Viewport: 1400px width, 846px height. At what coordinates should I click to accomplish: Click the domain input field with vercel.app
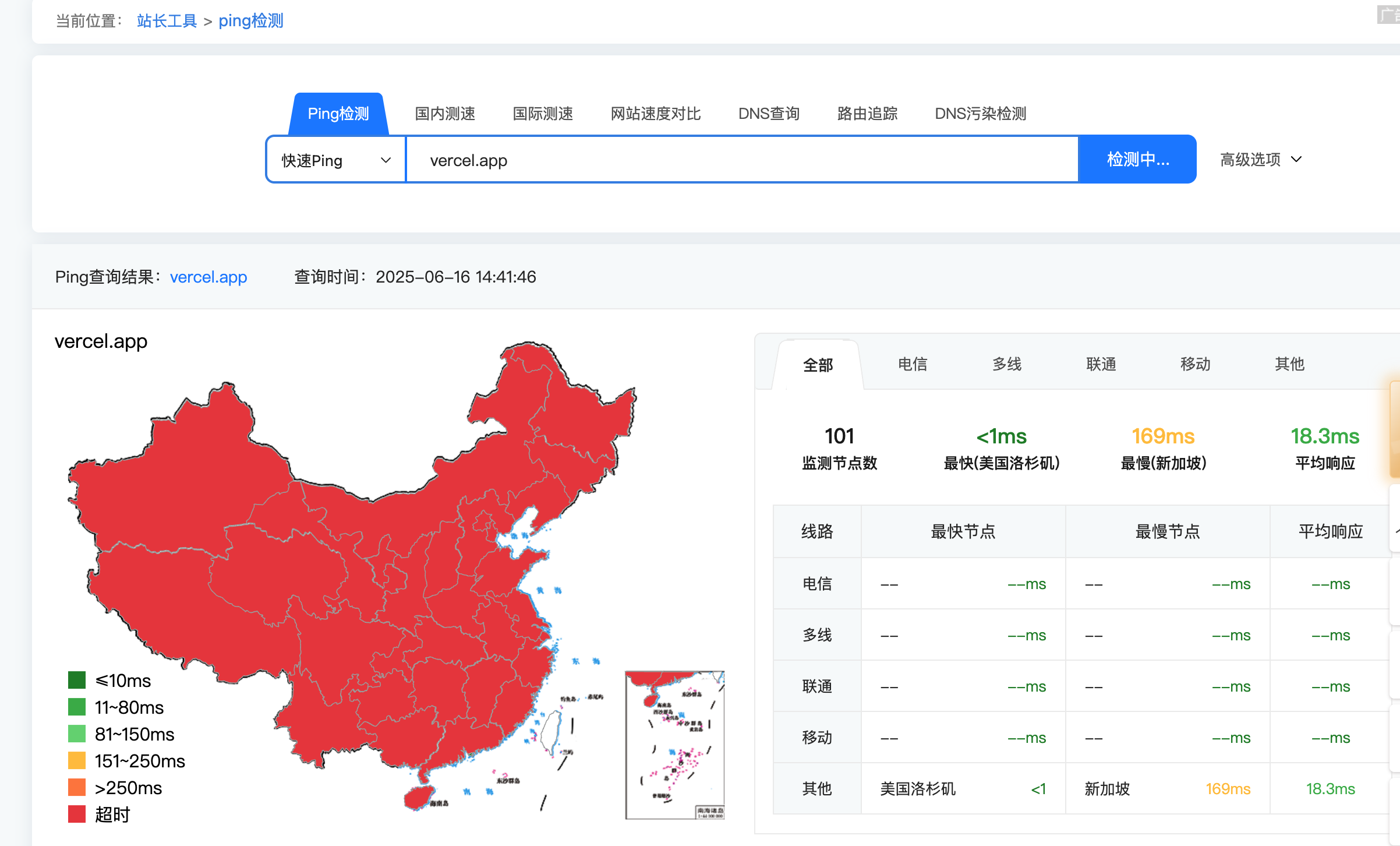(742, 160)
